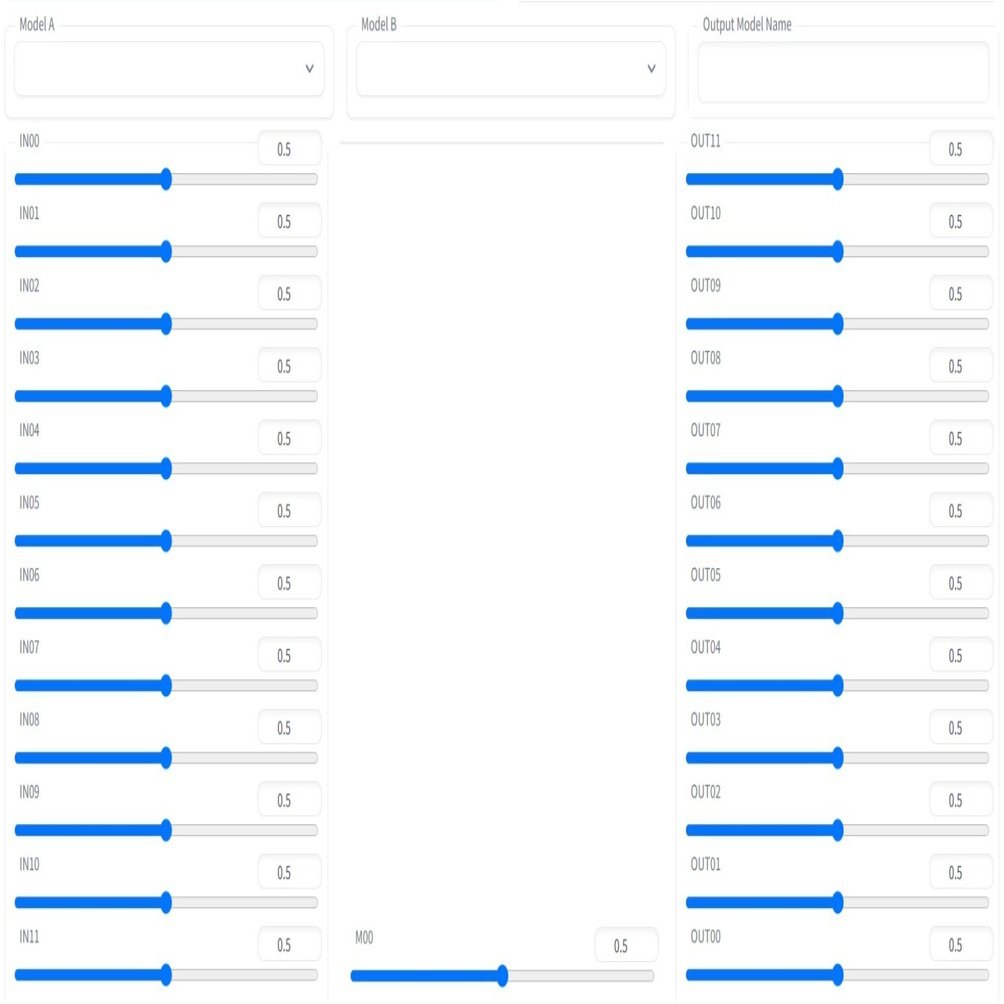Click the OUT11 slider handle
The image size is (1004, 1004).
(838, 179)
